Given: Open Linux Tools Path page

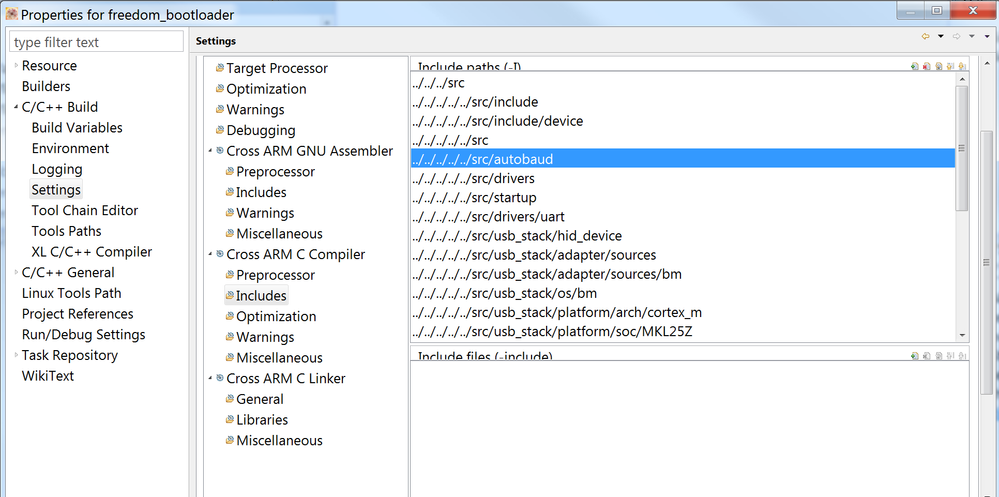Looking at the screenshot, I should tap(71, 293).
